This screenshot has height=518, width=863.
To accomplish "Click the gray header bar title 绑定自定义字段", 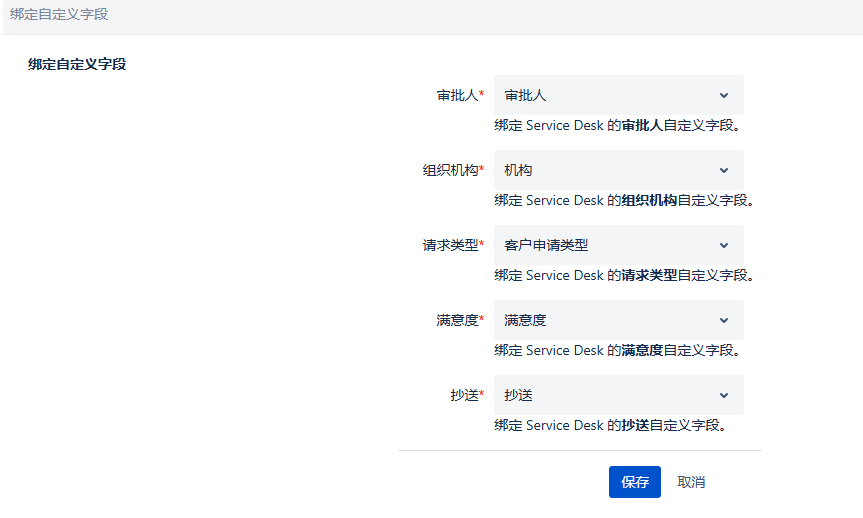I will click(59, 15).
